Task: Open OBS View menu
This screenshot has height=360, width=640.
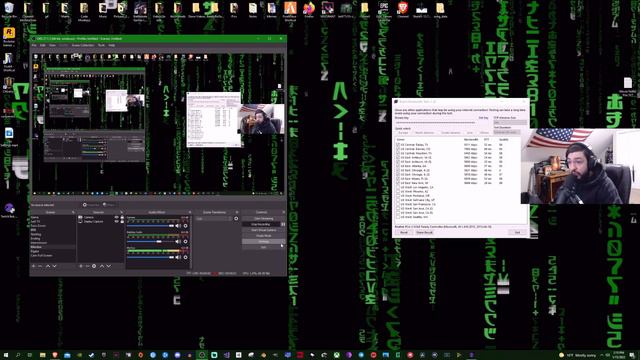Action: point(53,45)
